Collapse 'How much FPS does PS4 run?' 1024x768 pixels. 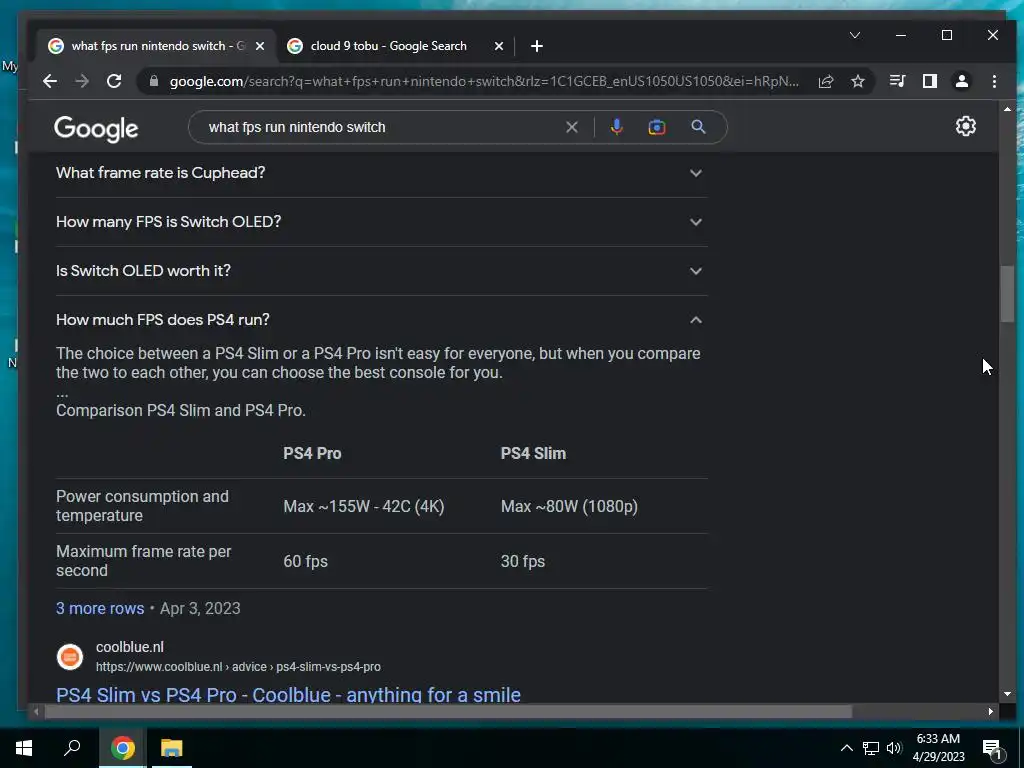click(x=381, y=320)
